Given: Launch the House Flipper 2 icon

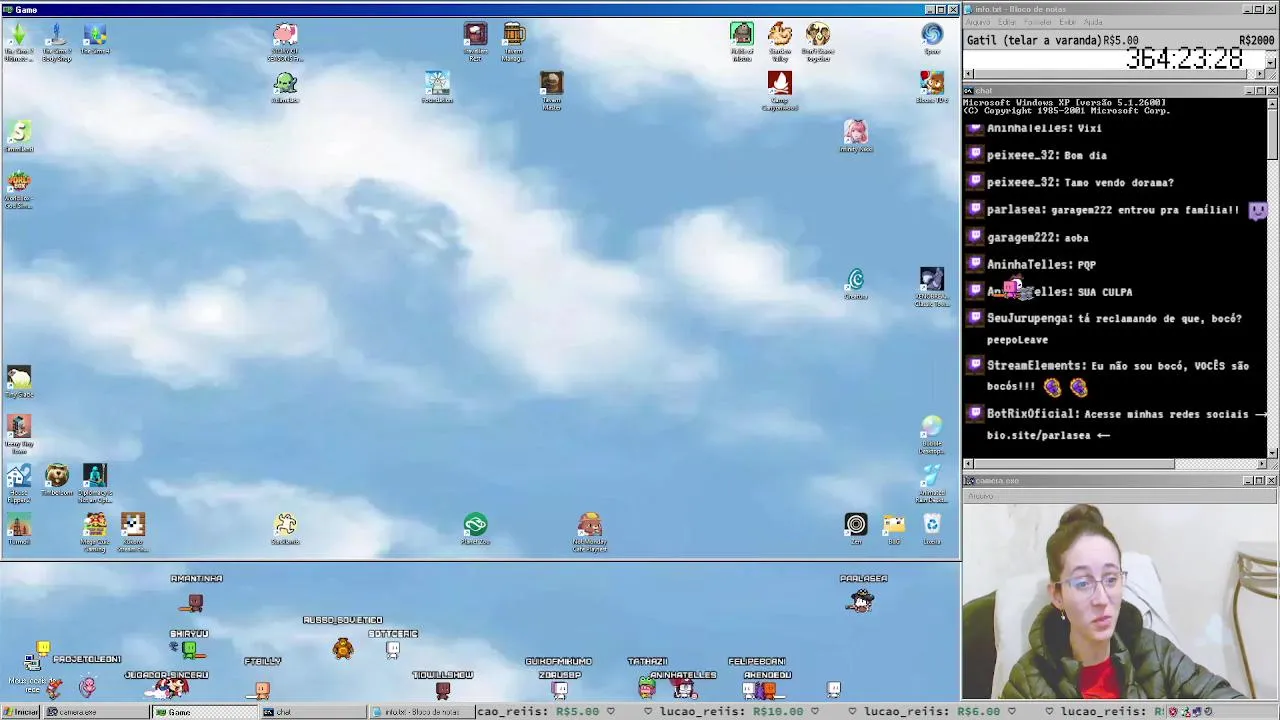Looking at the screenshot, I should pos(19,483).
